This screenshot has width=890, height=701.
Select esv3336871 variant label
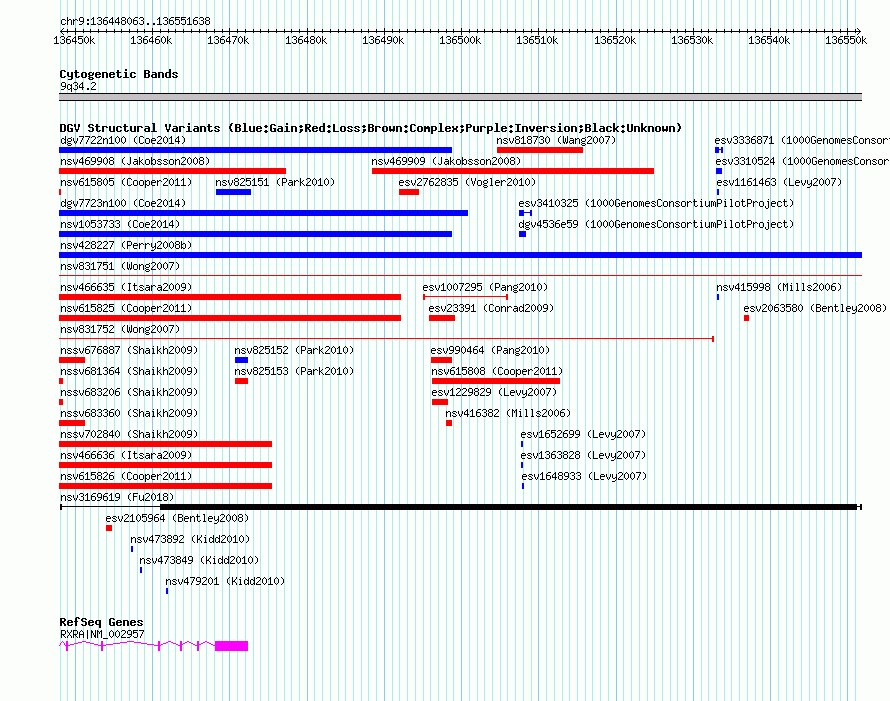click(802, 140)
